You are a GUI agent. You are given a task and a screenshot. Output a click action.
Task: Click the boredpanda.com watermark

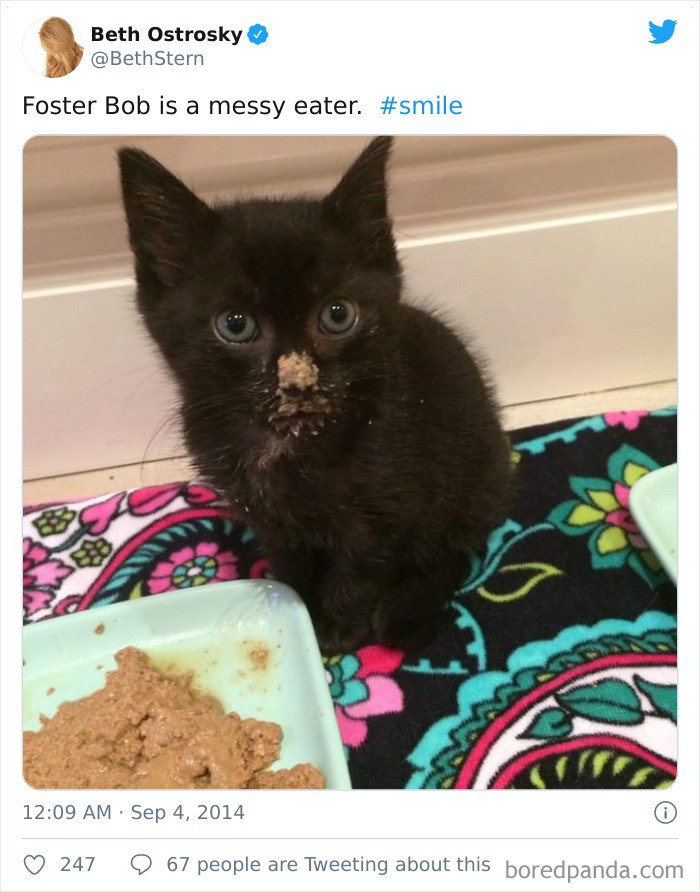coord(594,870)
